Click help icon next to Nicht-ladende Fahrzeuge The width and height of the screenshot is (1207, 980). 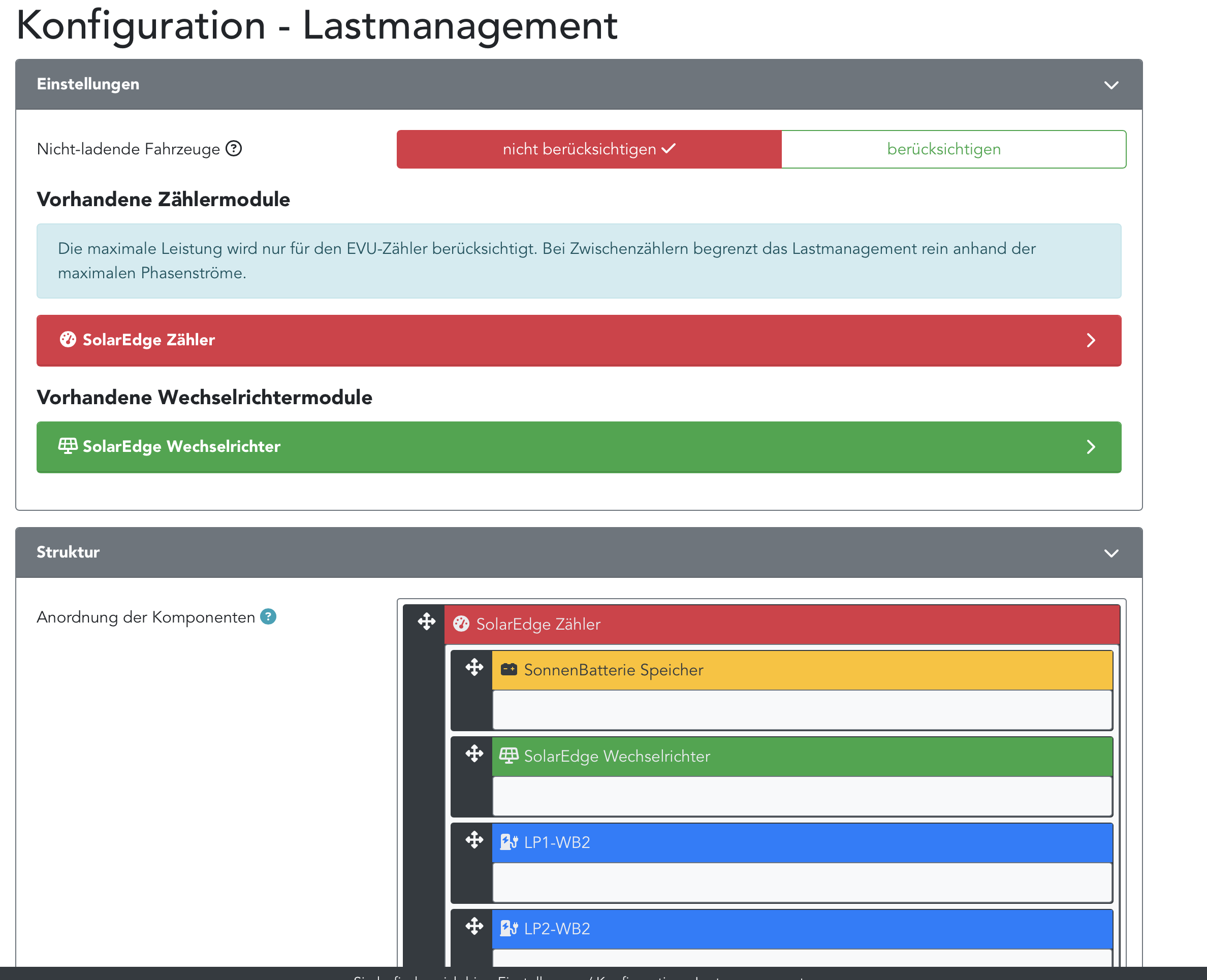tap(233, 148)
